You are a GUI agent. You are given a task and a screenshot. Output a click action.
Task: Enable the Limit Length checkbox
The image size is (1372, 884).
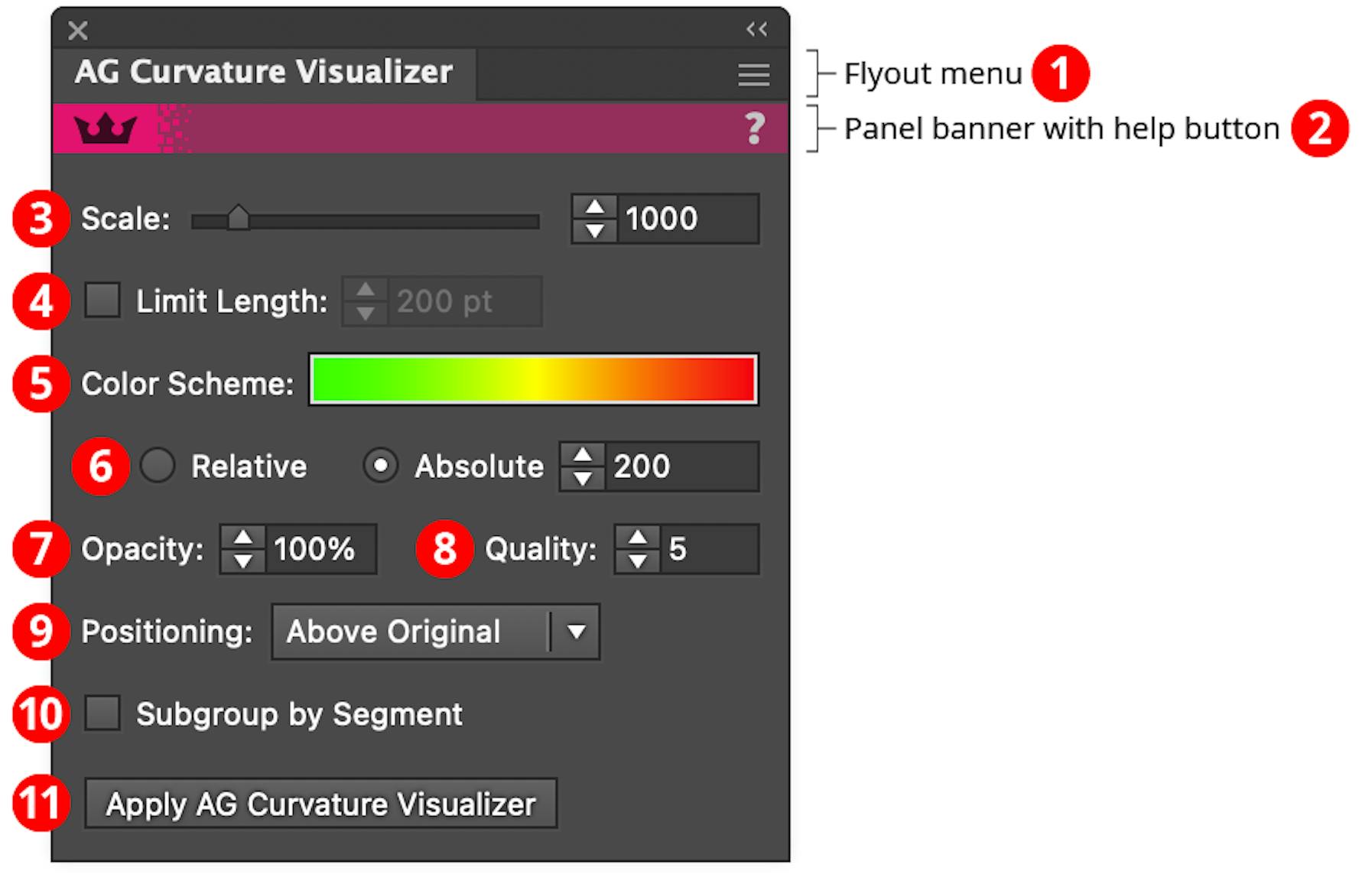pos(102,301)
